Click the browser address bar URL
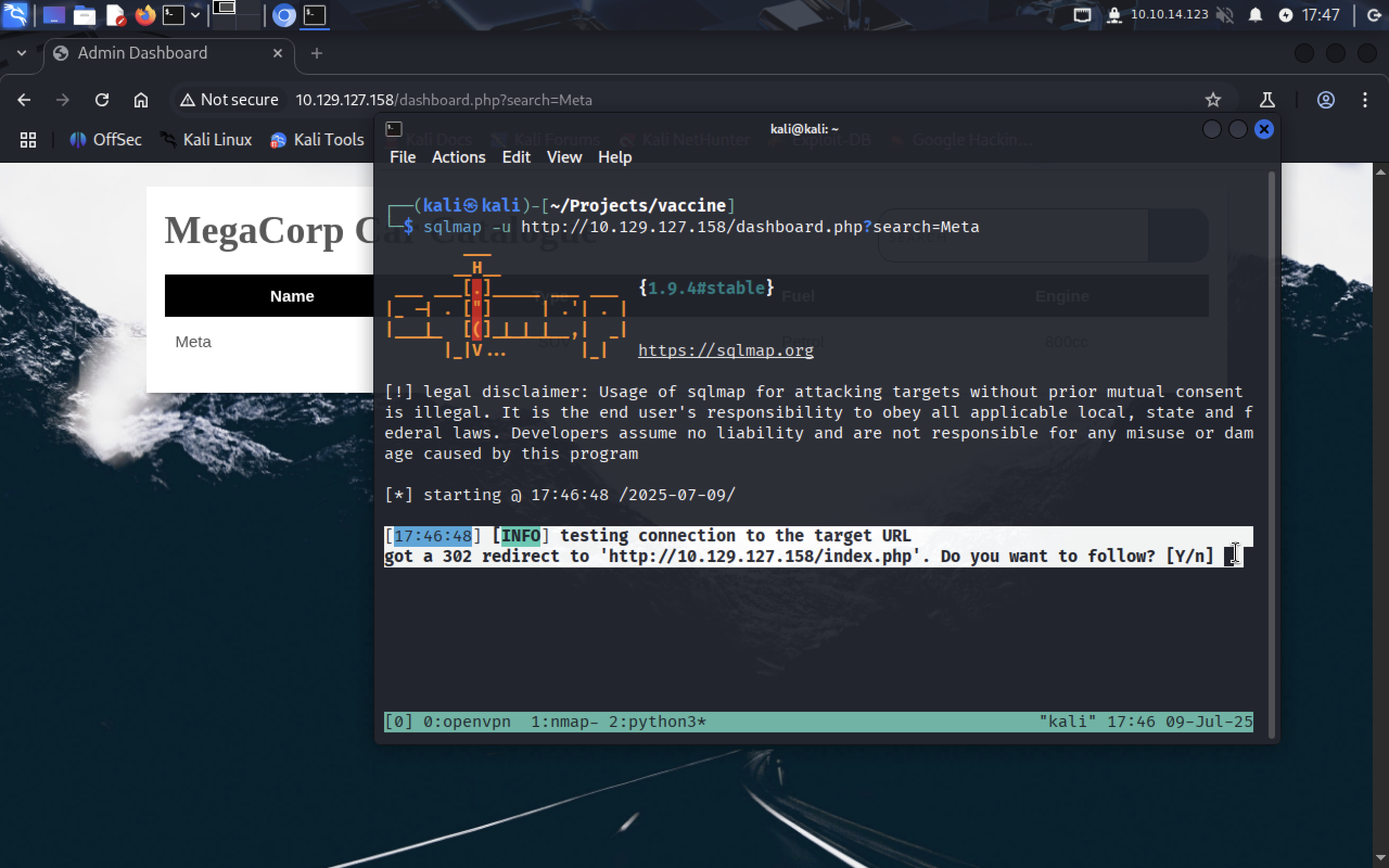Viewport: 1389px width, 868px height. click(443, 100)
